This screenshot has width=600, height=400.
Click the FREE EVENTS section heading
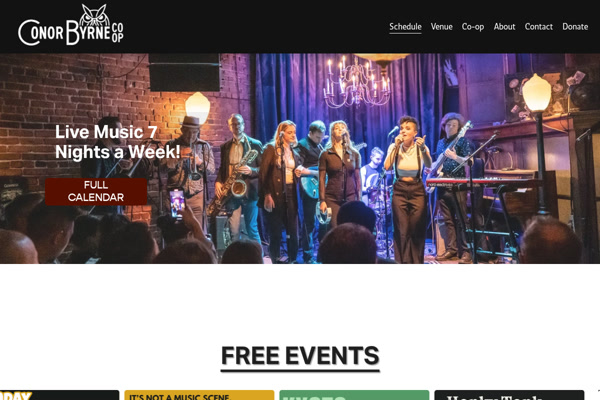300,356
